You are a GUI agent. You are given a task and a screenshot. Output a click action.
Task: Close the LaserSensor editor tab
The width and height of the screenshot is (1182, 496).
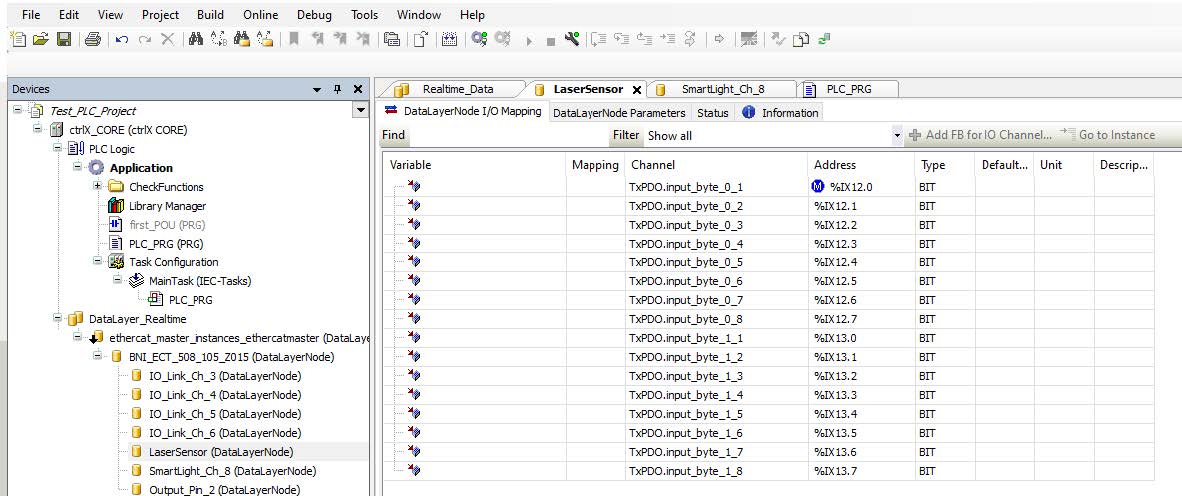pos(637,90)
